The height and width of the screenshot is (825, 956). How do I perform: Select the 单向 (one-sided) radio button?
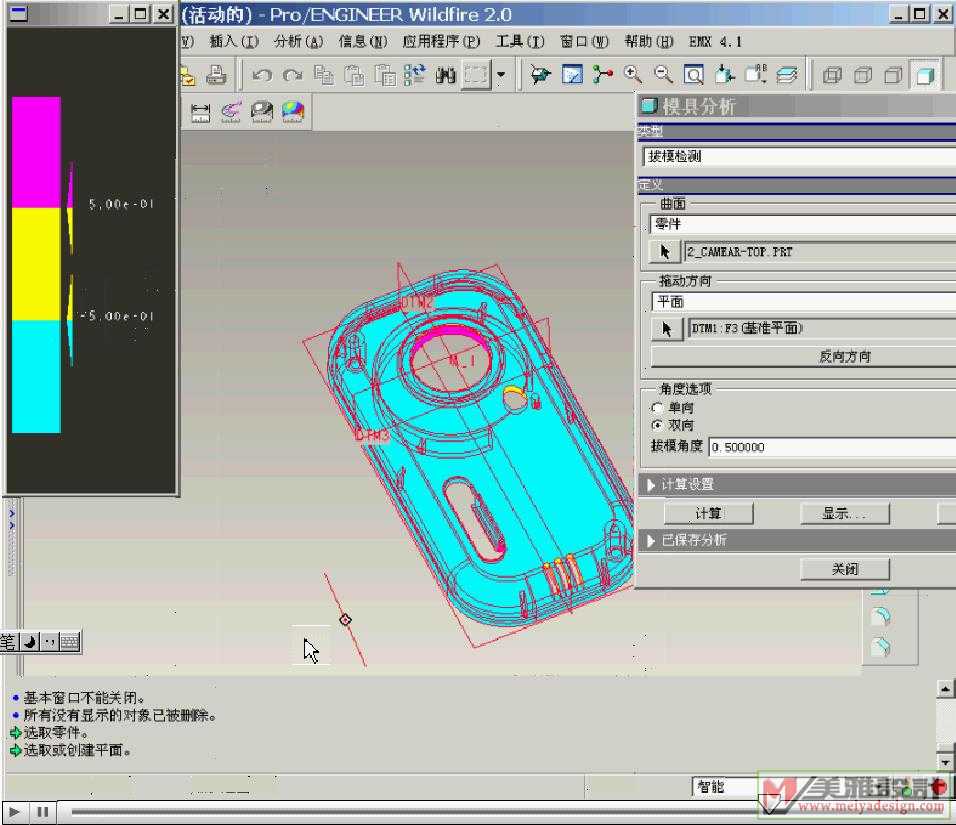tap(657, 408)
